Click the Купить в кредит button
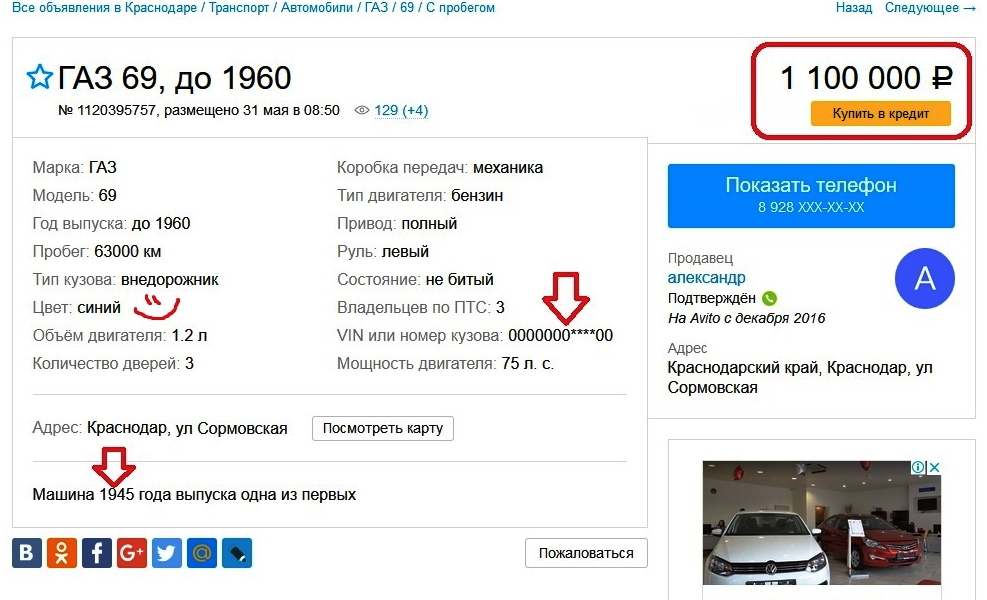This screenshot has height=600, width=987. pyautogui.click(x=881, y=113)
